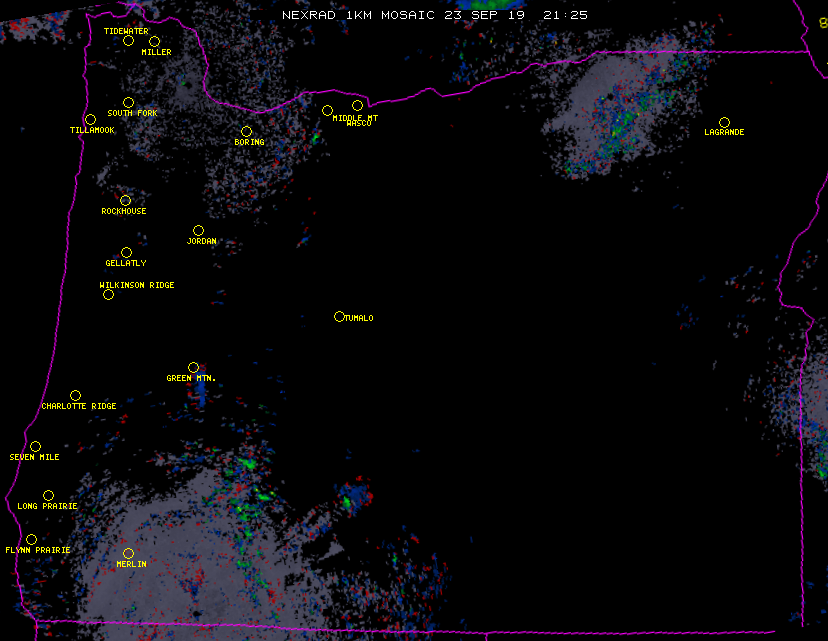Image resolution: width=828 pixels, height=641 pixels.
Task: Click the GELLATLY station circle marker
Action: click(x=126, y=253)
